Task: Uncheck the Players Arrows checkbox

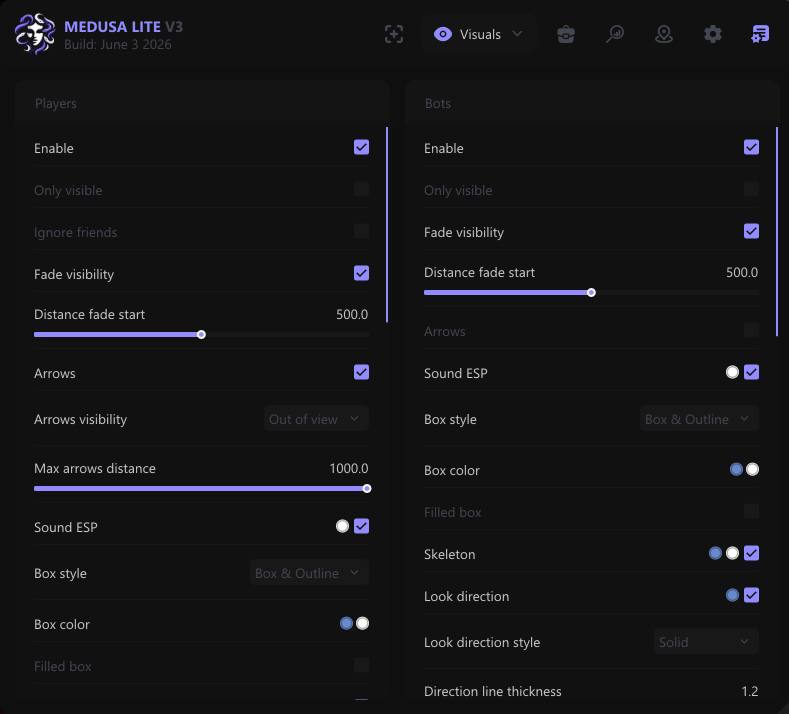Action: (x=361, y=372)
